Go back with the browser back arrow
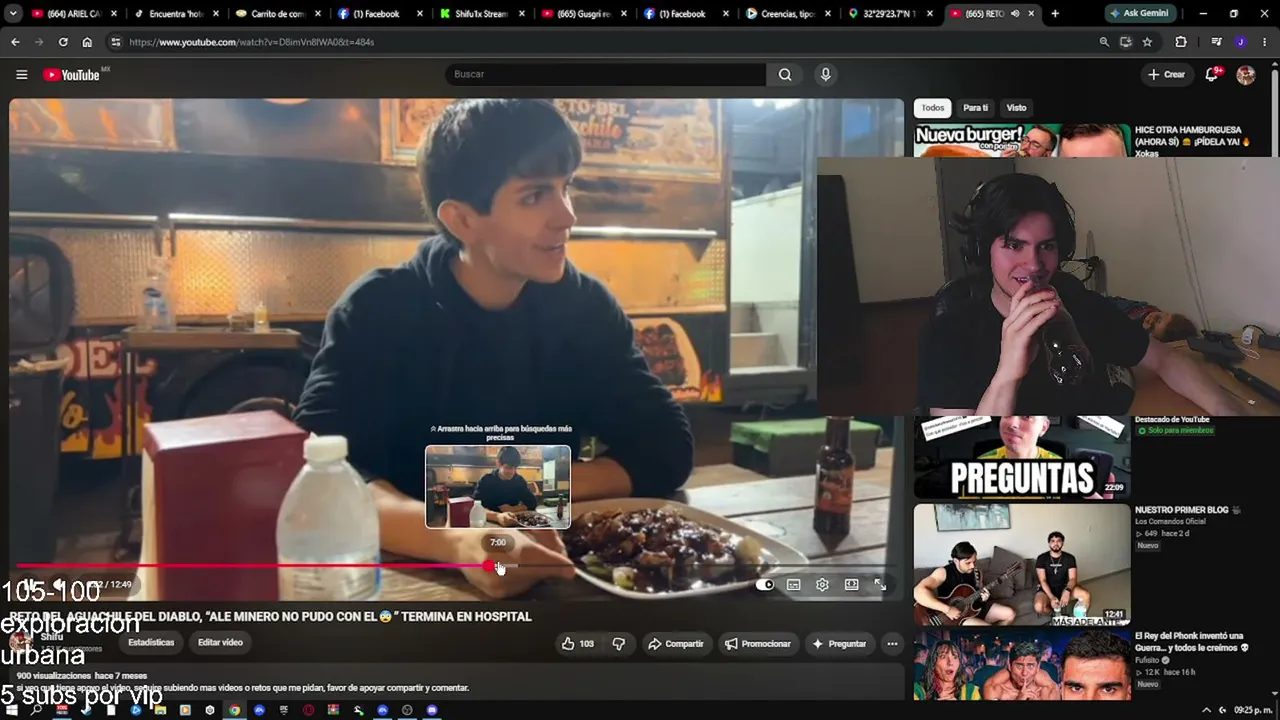 [15, 42]
